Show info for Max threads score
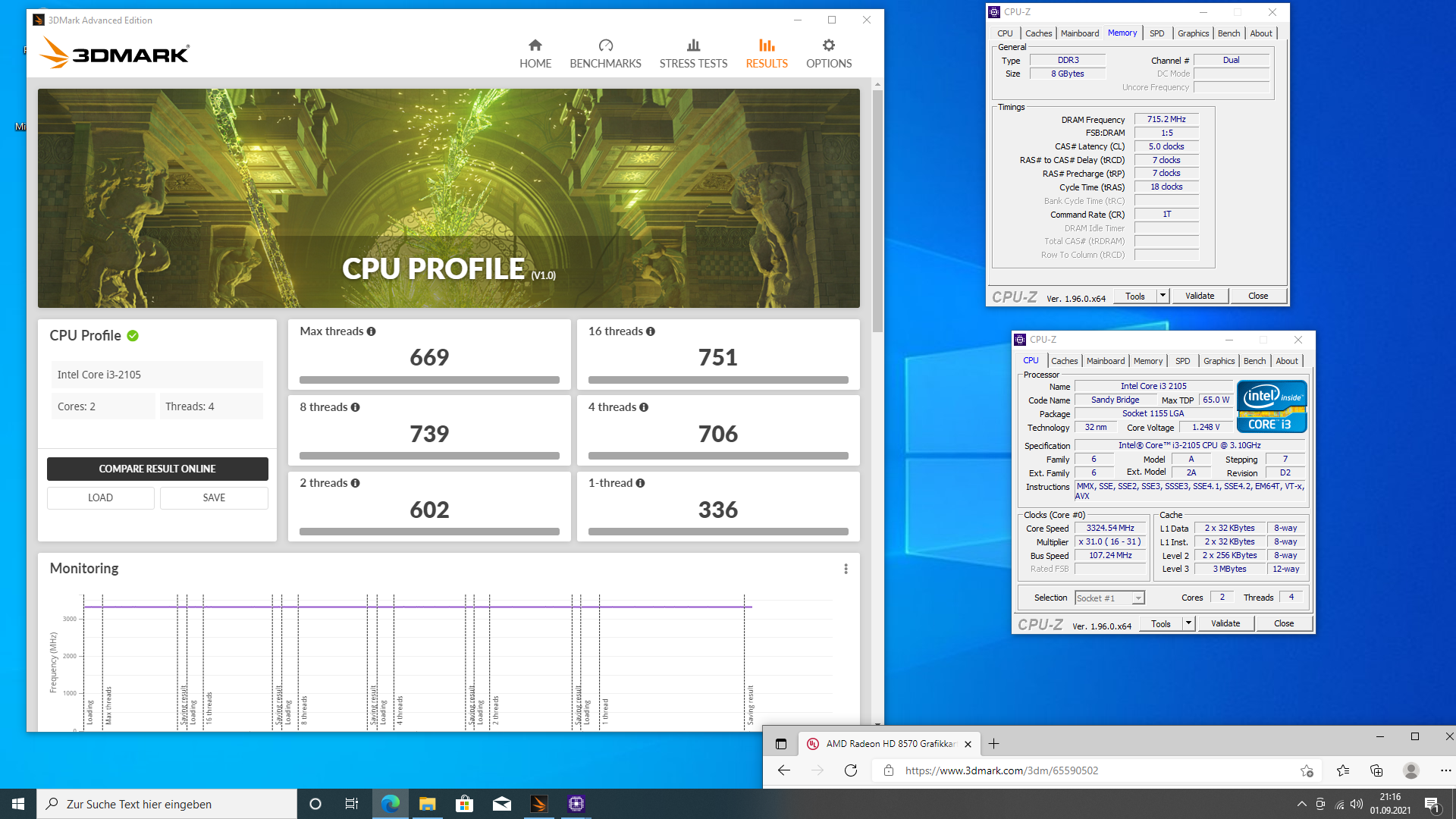 tap(371, 331)
